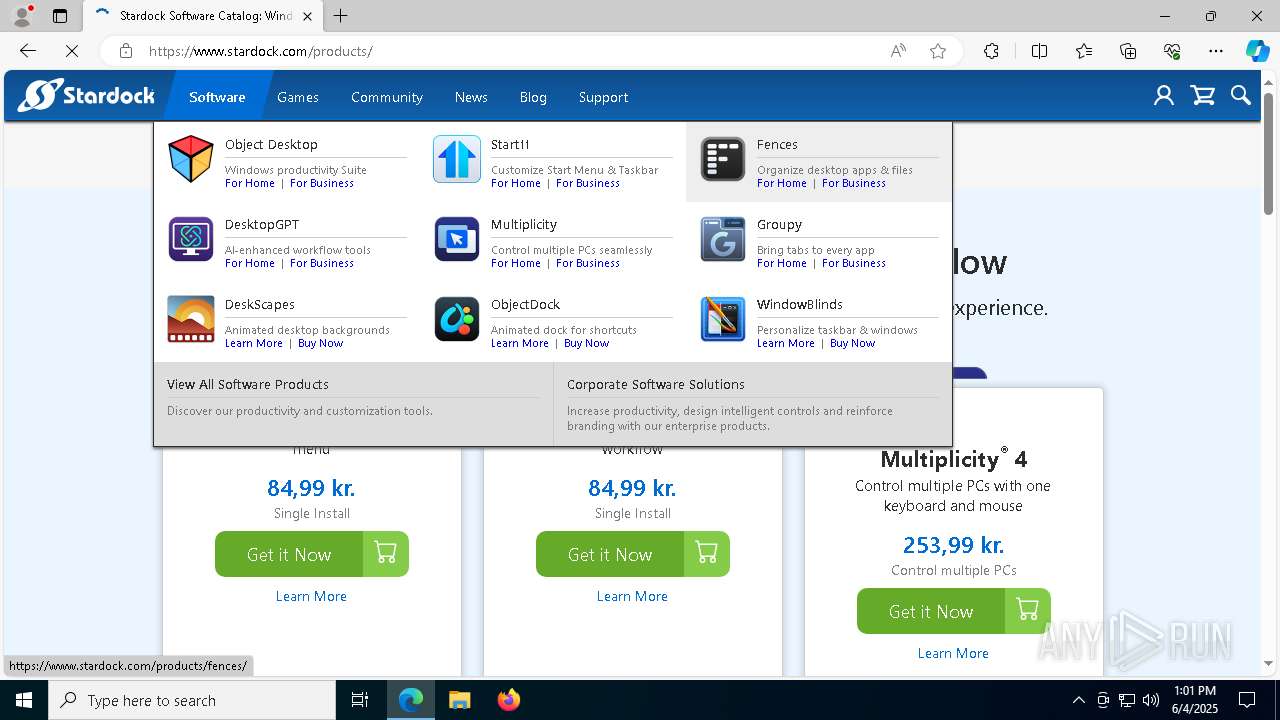Open Learn More under Multiplicity 4
The image size is (1280, 720).
(x=953, y=653)
